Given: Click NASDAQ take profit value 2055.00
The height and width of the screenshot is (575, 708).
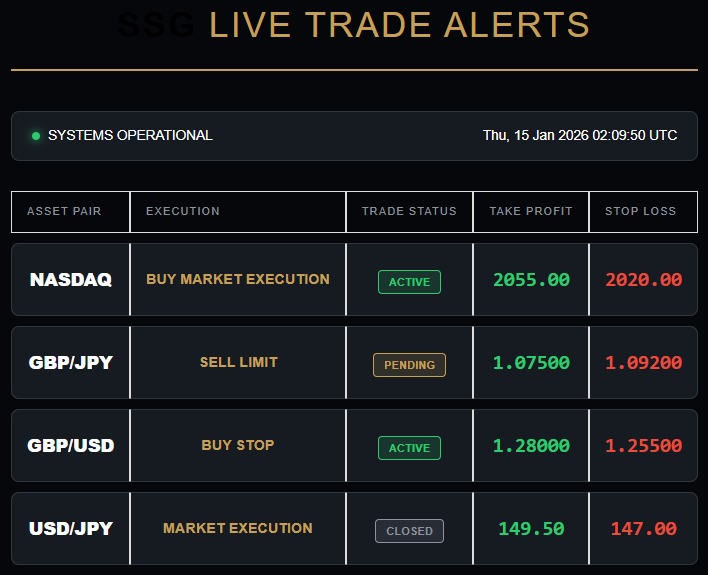Looking at the screenshot, I should (531, 280).
